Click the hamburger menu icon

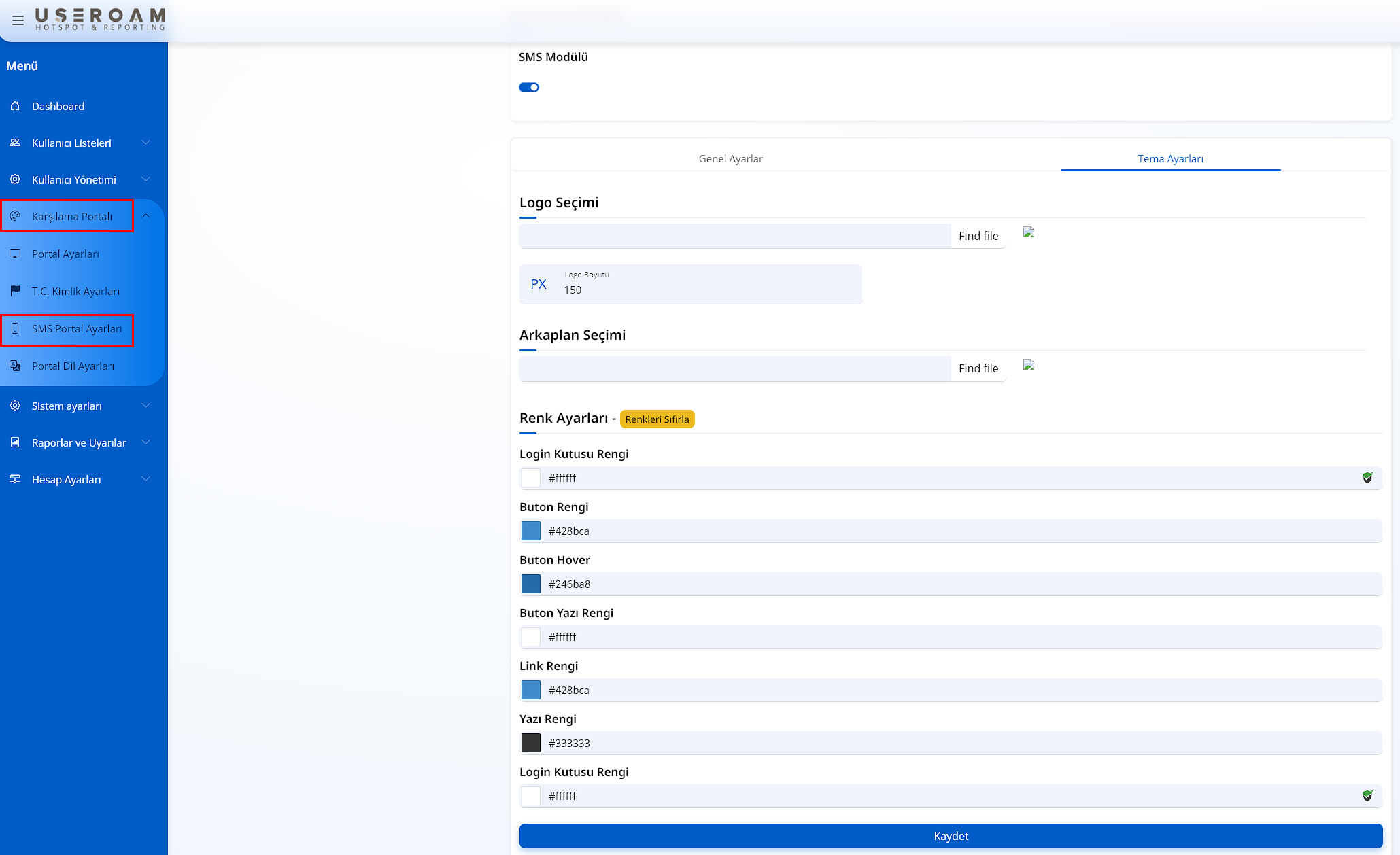[18, 20]
